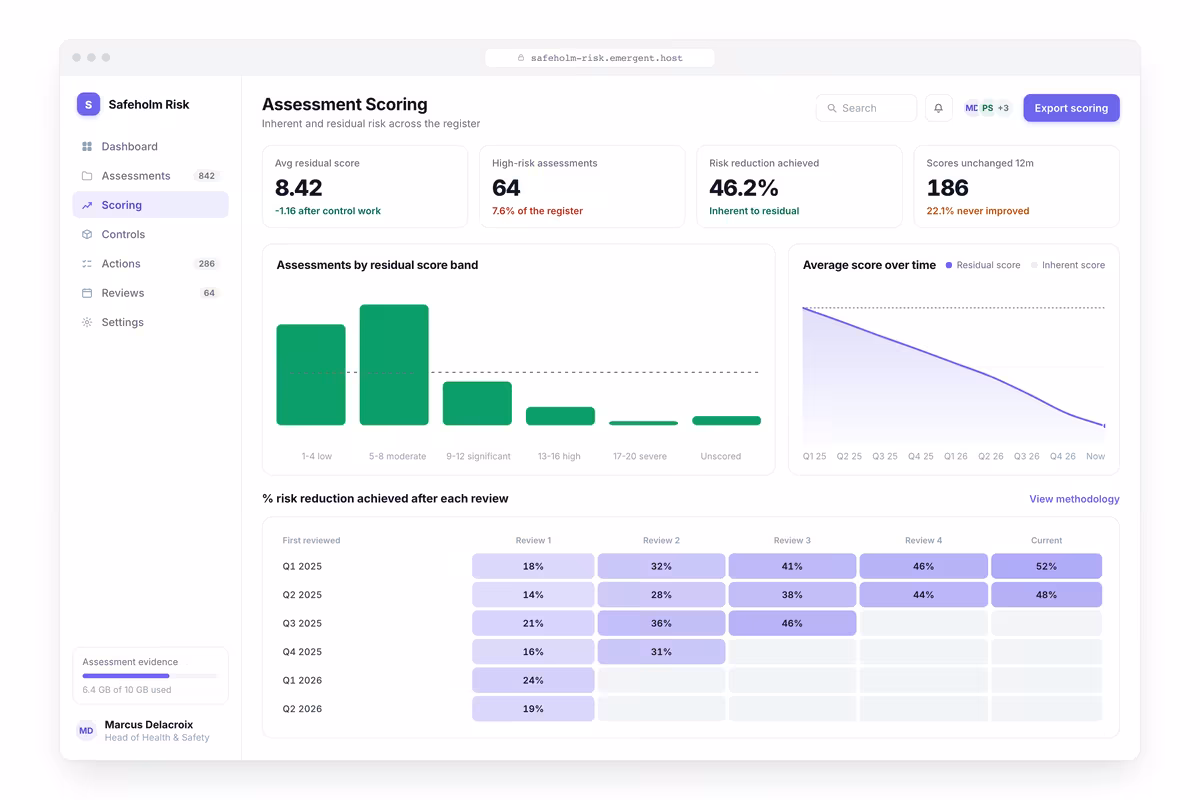Click the Review 2 column header
Viewport: 1200px width, 800px height.
(661, 540)
